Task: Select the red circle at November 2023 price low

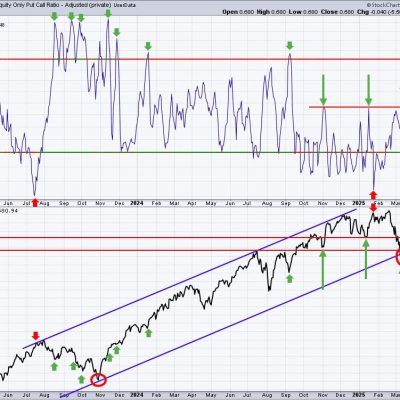Action: point(99,380)
